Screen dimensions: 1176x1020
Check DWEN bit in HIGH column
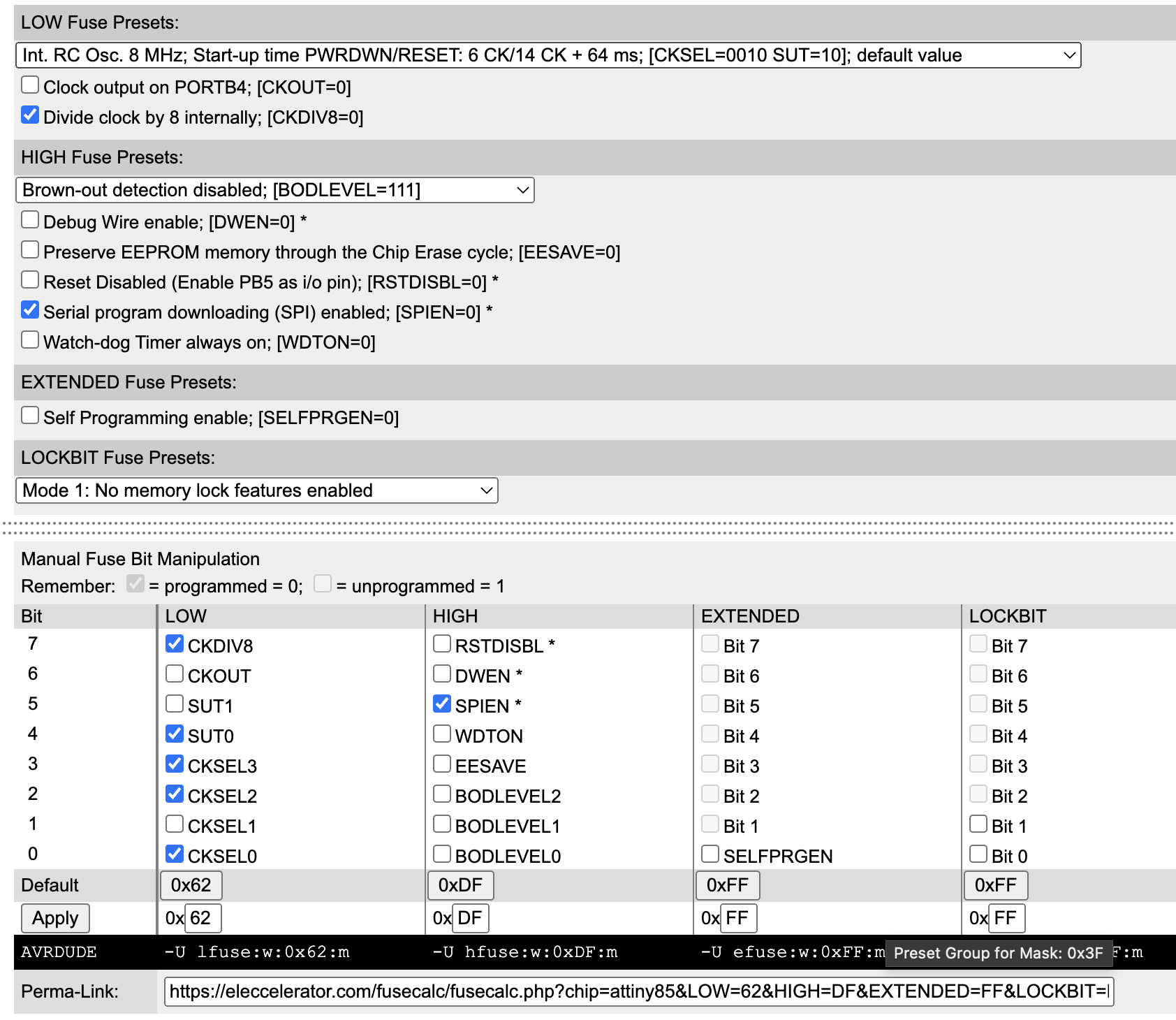click(442, 674)
